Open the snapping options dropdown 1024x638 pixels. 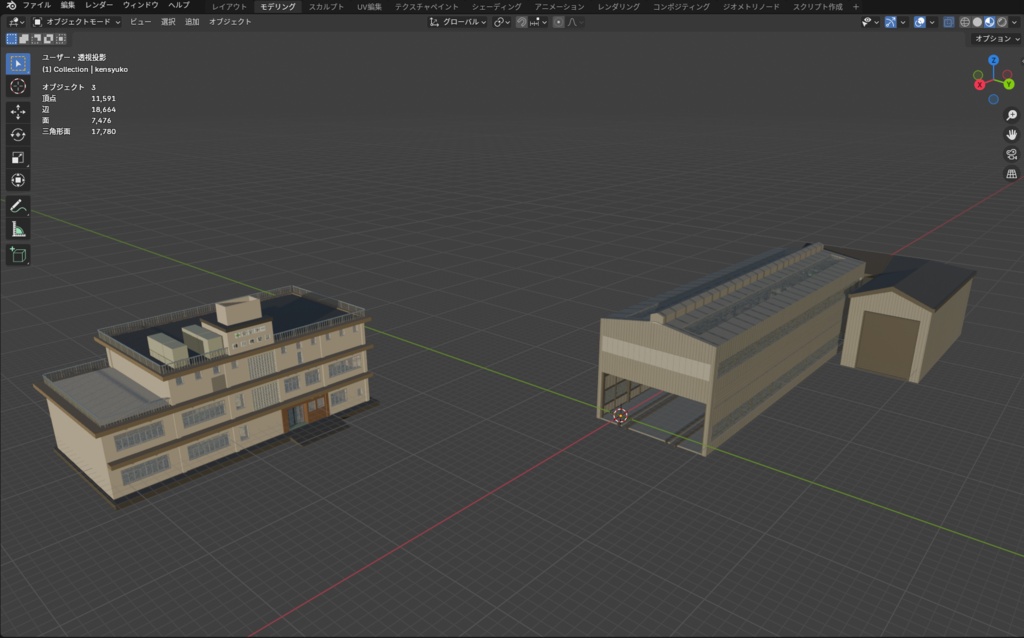(538, 22)
